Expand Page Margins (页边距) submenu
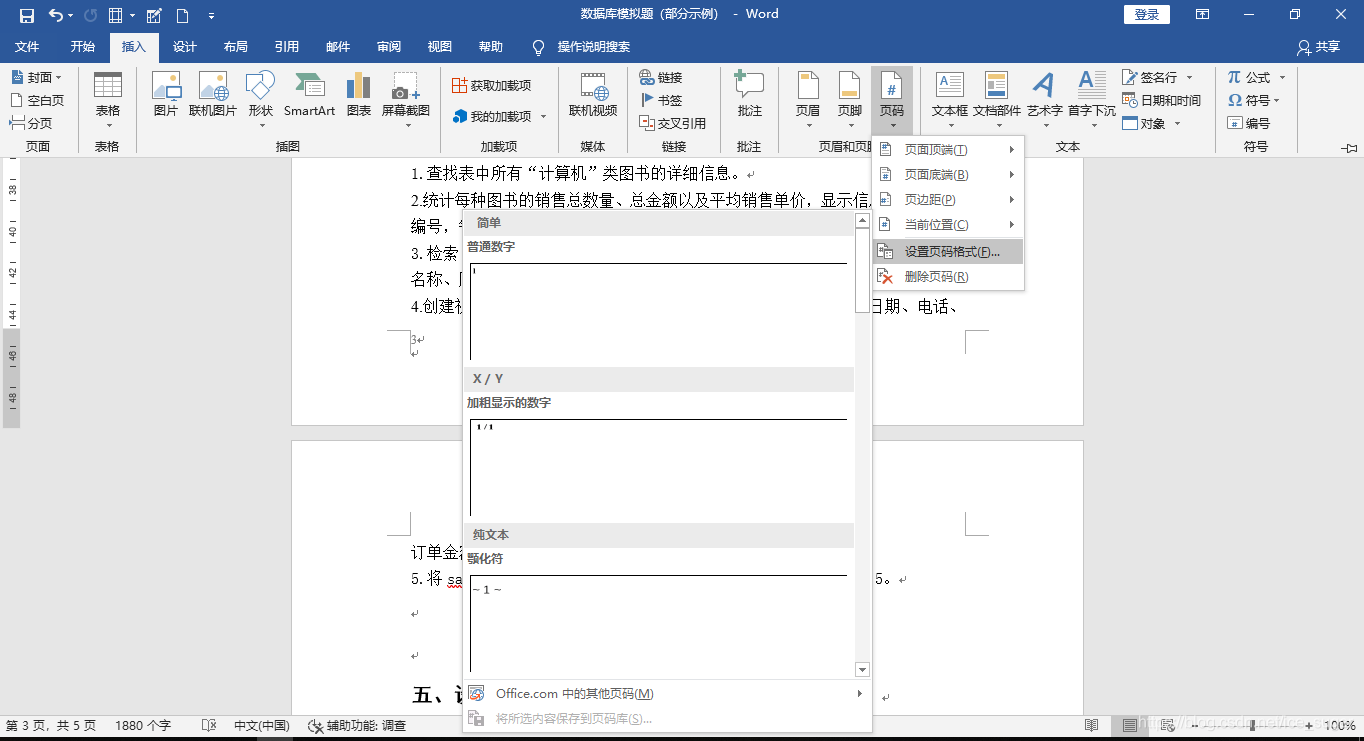Screen dimensions: 1364x741 click(948, 200)
